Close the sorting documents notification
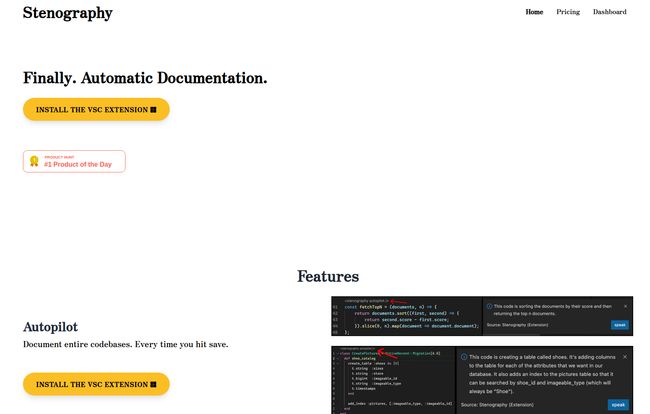Image resolution: width=650 pixels, height=414 pixels. click(625, 306)
